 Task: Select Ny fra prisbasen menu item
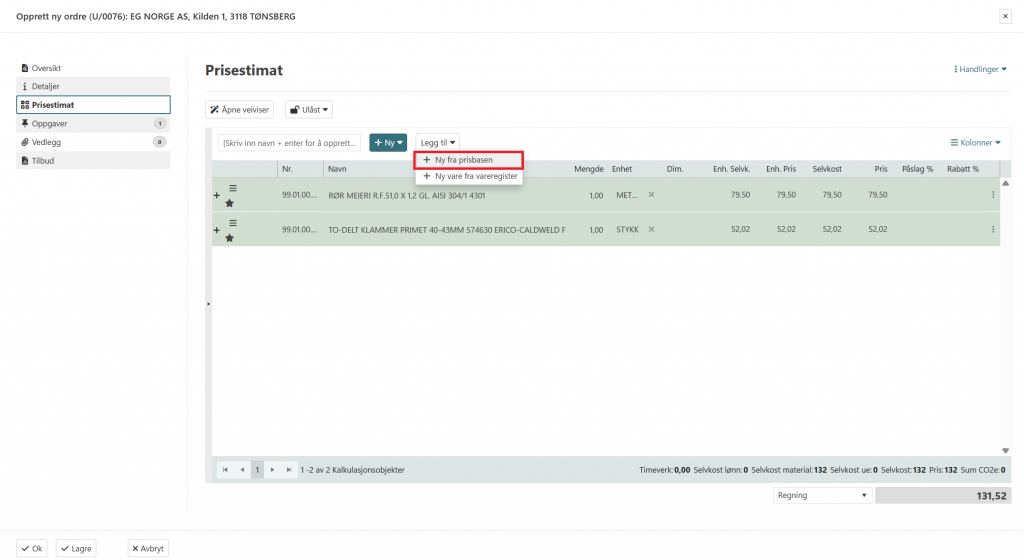(x=469, y=160)
